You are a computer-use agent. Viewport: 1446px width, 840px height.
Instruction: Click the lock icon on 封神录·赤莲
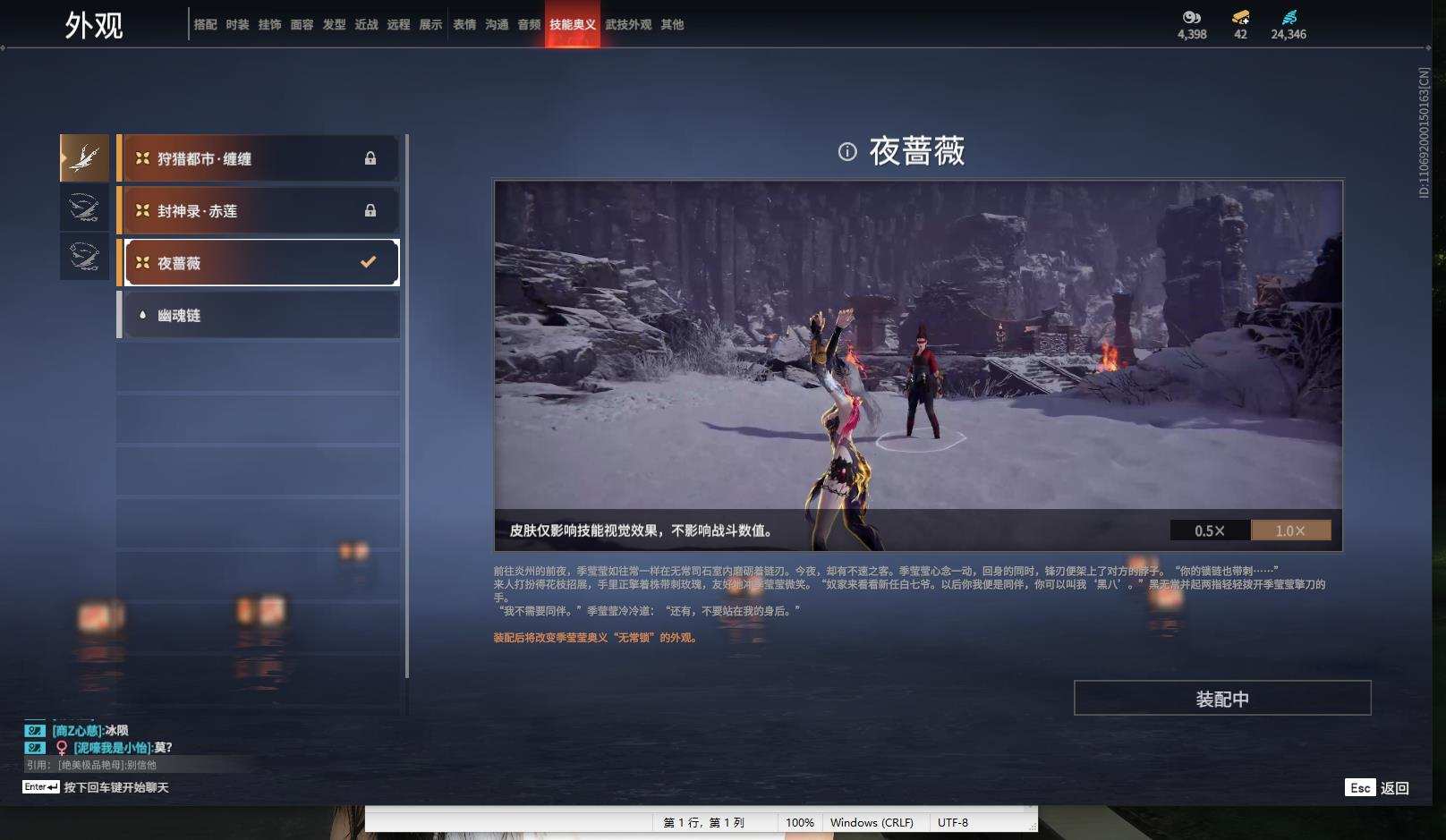click(x=370, y=210)
